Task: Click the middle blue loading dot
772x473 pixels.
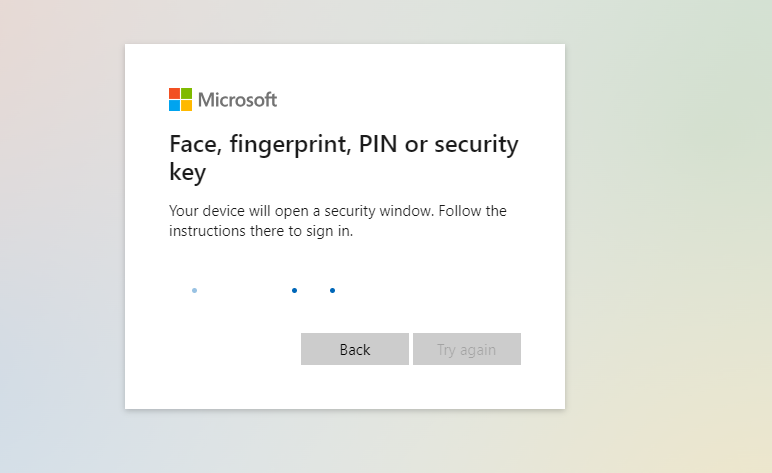Action: coord(294,290)
